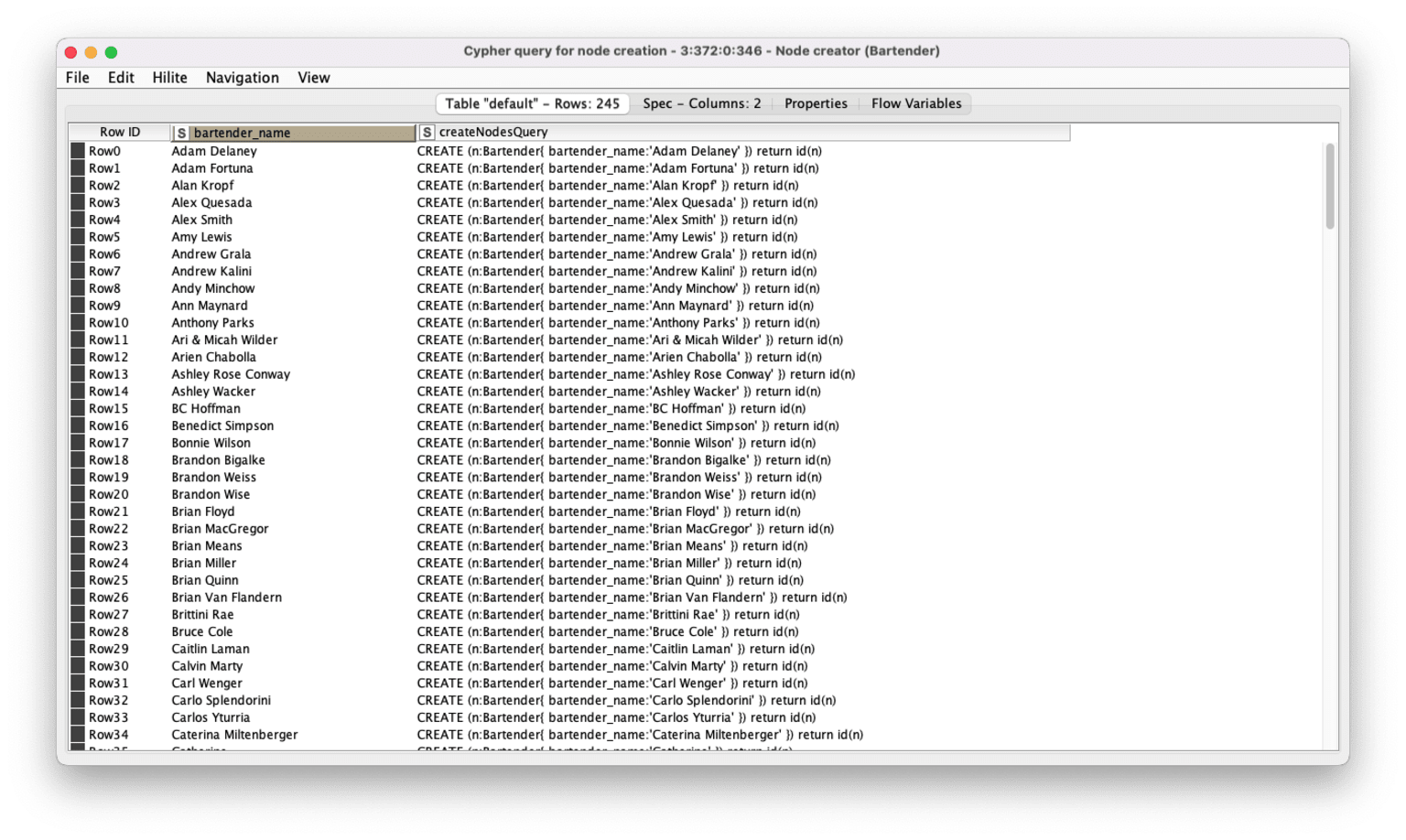The height and width of the screenshot is (840, 1406).
Task: Click the color marker icon of Row34
Action: 78,735
